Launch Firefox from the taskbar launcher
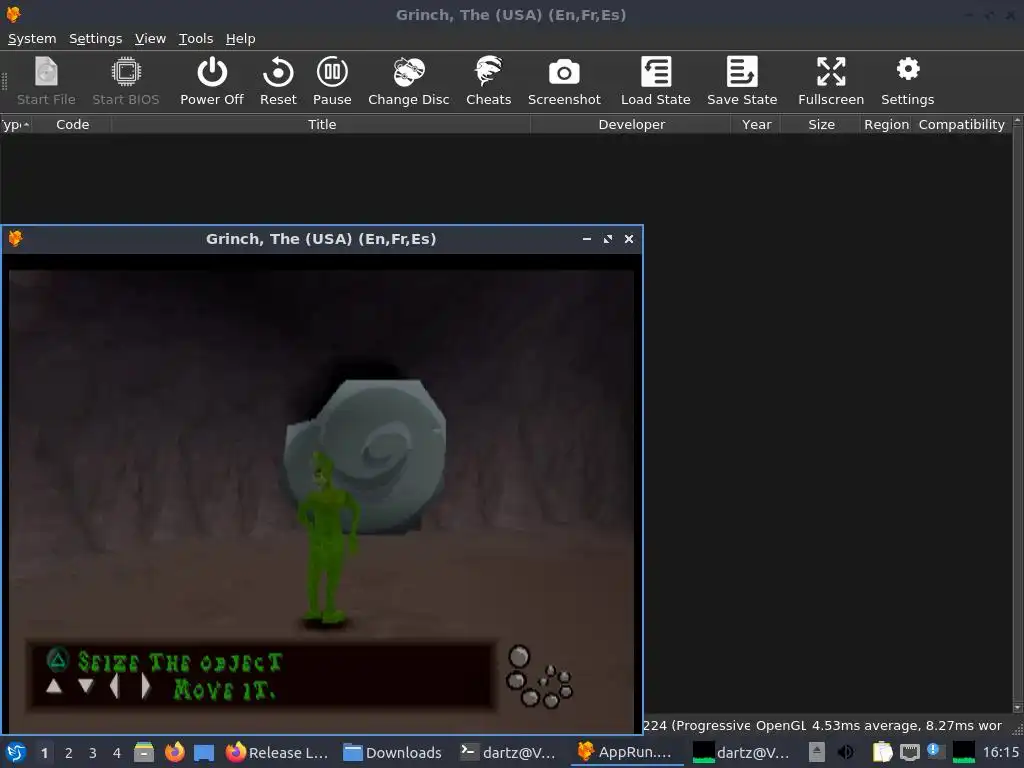Image resolution: width=1024 pixels, height=768 pixels. click(x=174, y=752)
